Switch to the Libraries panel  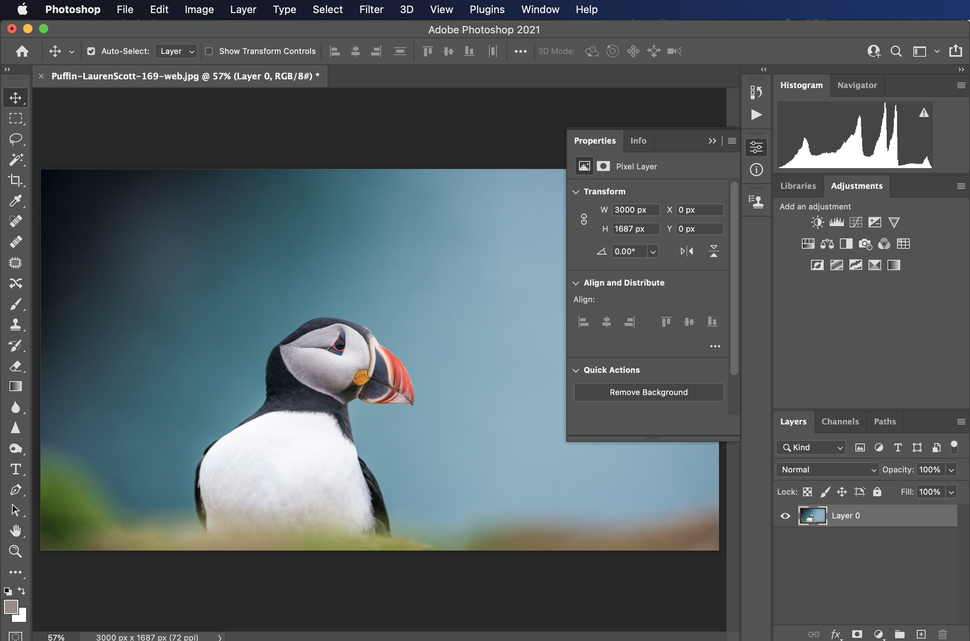coord(798,186)
